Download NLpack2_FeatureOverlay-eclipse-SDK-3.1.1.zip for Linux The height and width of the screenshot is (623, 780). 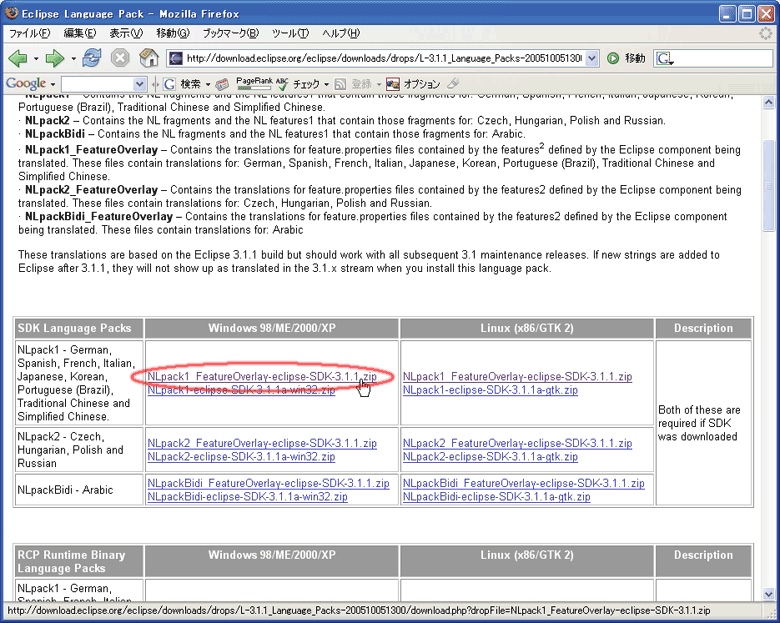(x=517, y=443)
